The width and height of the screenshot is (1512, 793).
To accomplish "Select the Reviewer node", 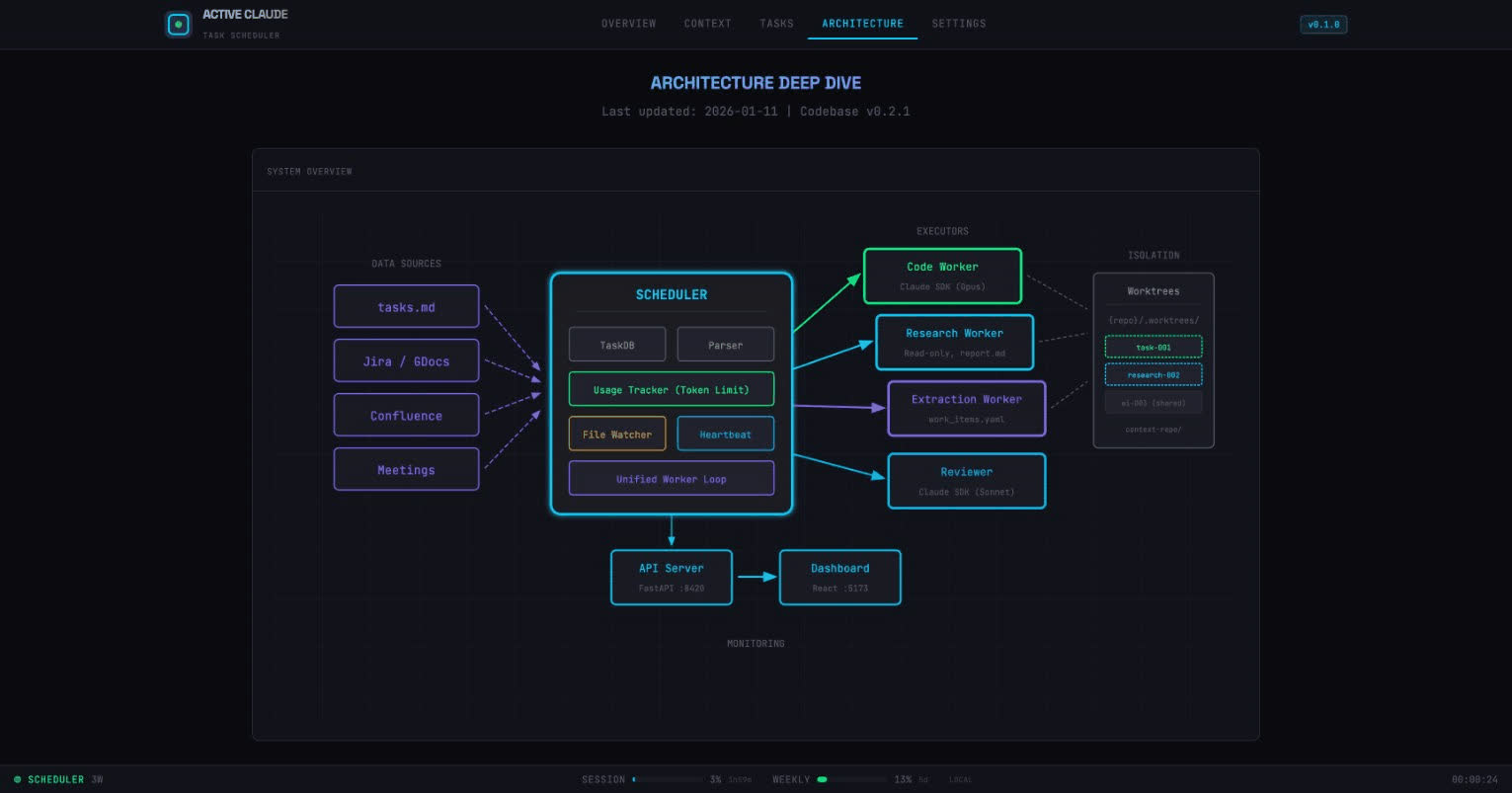I will (966, 480).
